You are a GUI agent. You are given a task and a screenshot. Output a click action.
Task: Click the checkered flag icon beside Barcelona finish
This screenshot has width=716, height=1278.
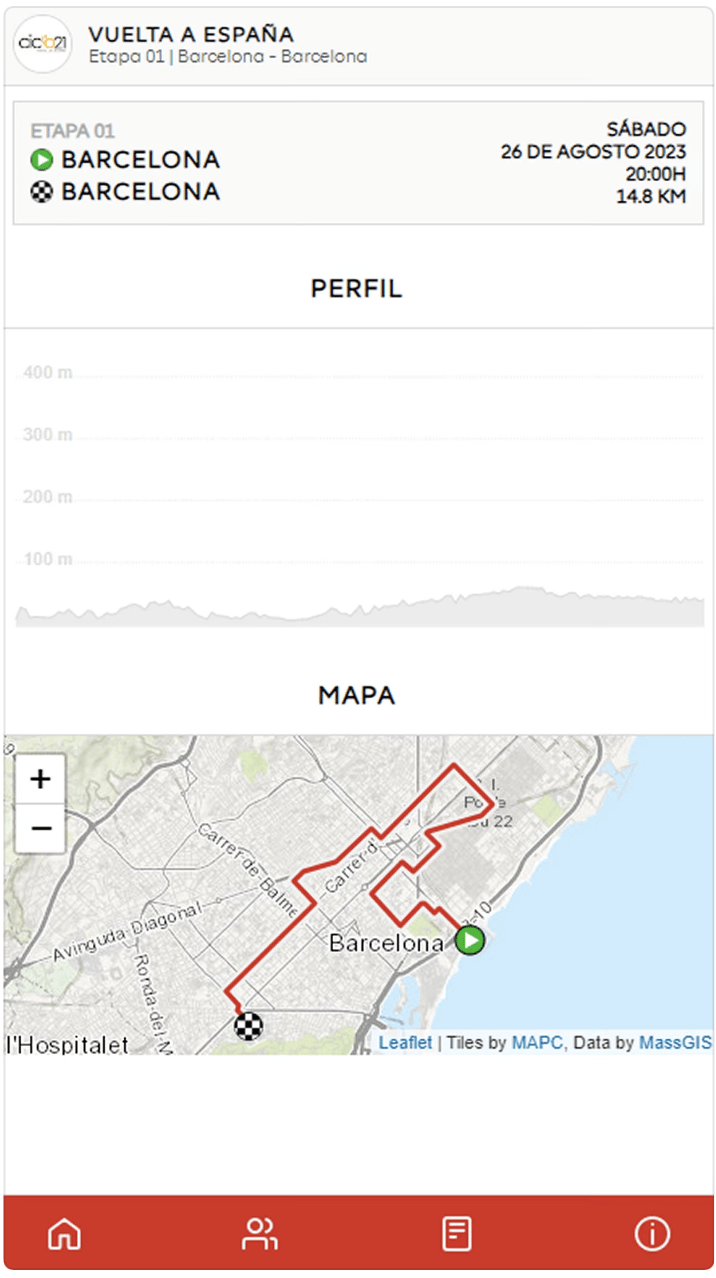41,192
